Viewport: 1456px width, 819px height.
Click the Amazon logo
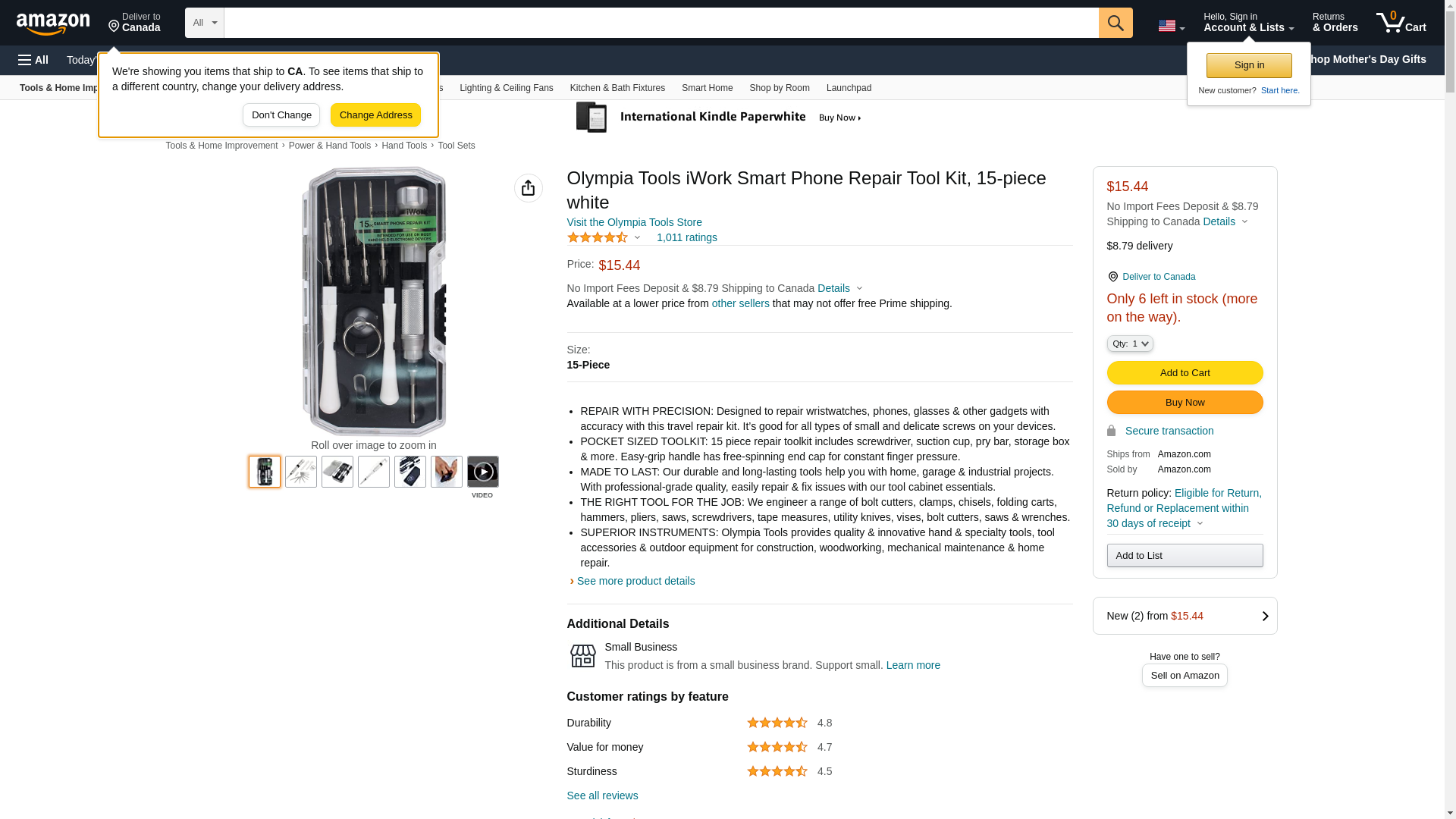[53, 24]
